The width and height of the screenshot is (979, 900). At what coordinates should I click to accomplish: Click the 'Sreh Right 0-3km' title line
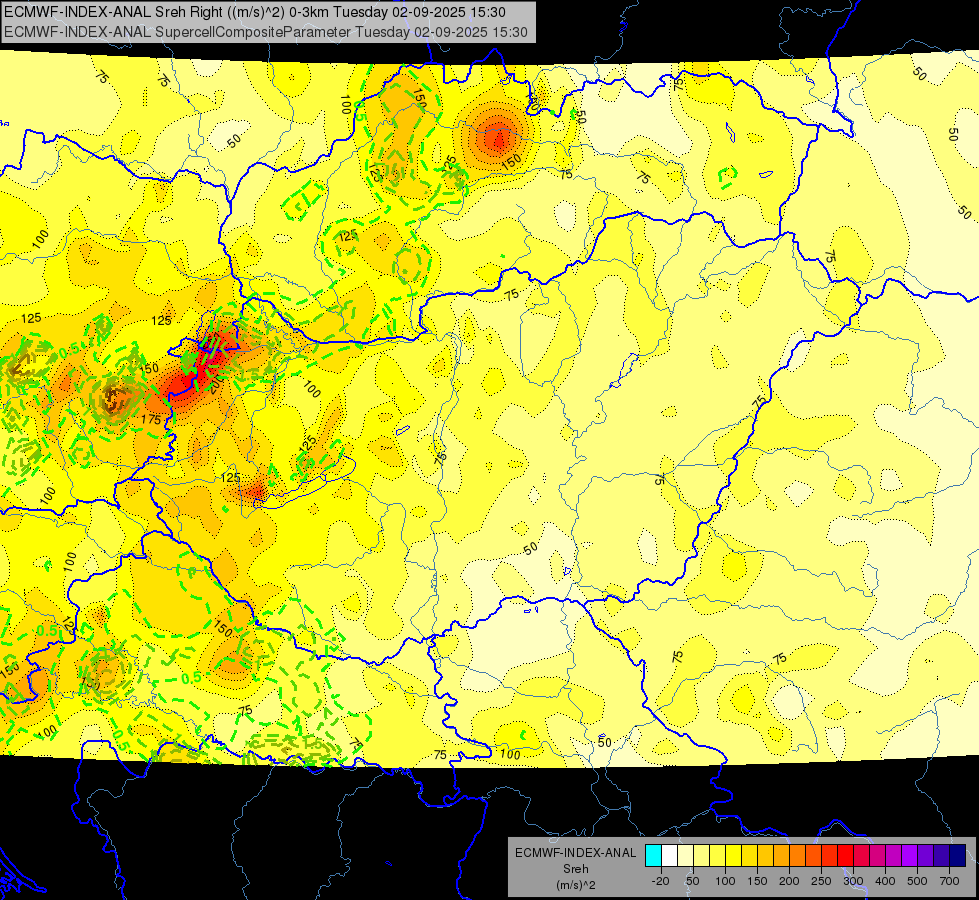point(255,12)
